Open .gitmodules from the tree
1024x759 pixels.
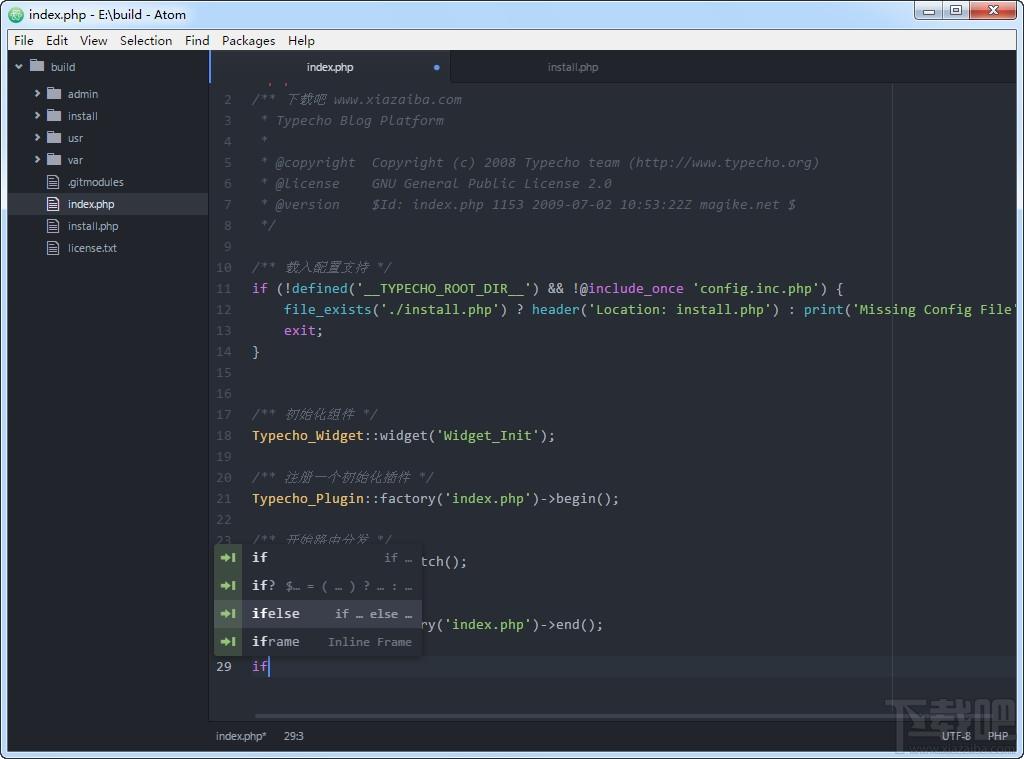[x=95, y=182]
